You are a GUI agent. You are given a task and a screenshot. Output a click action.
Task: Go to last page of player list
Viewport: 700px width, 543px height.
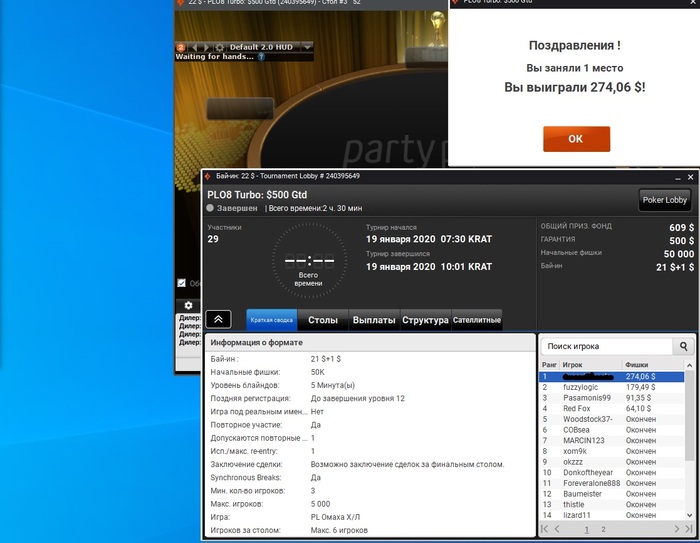689,529
